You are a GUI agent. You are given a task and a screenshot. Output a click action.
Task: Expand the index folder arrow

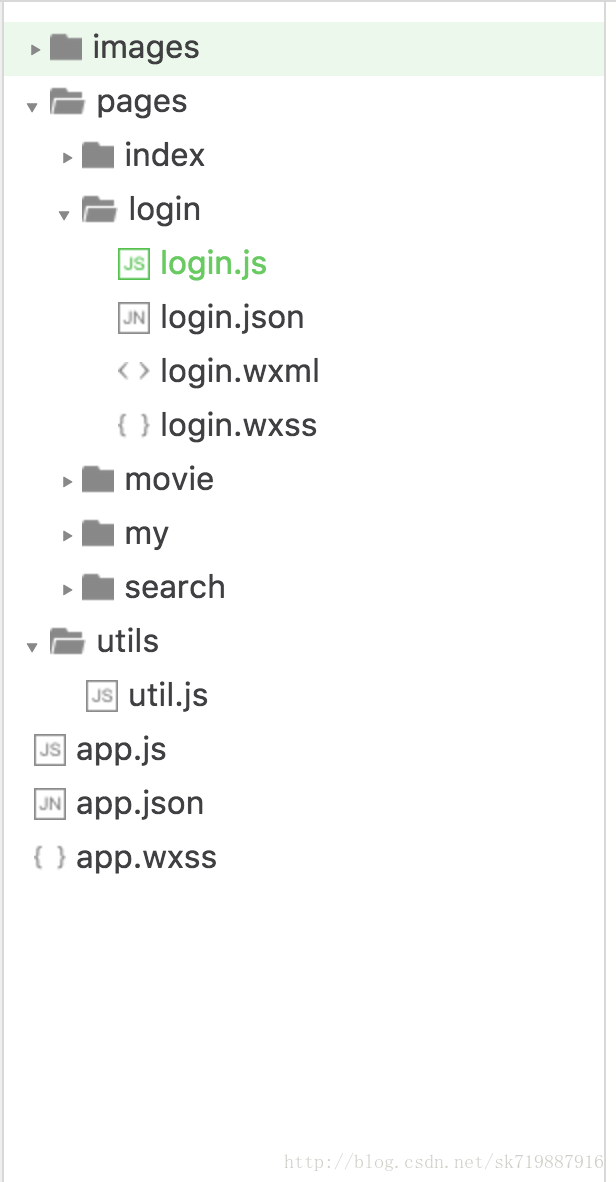pos(67,157)
